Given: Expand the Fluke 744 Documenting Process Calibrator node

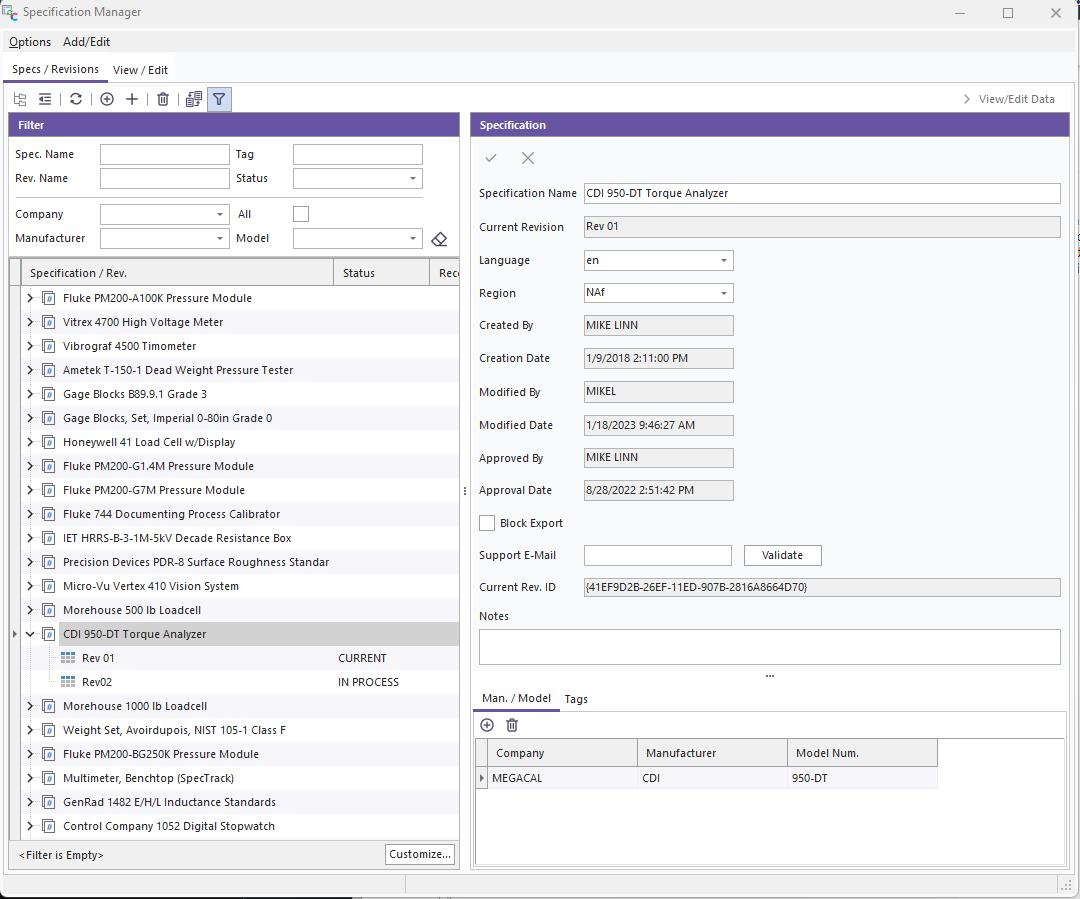Looking at the screenshot, I should [30, 514].
